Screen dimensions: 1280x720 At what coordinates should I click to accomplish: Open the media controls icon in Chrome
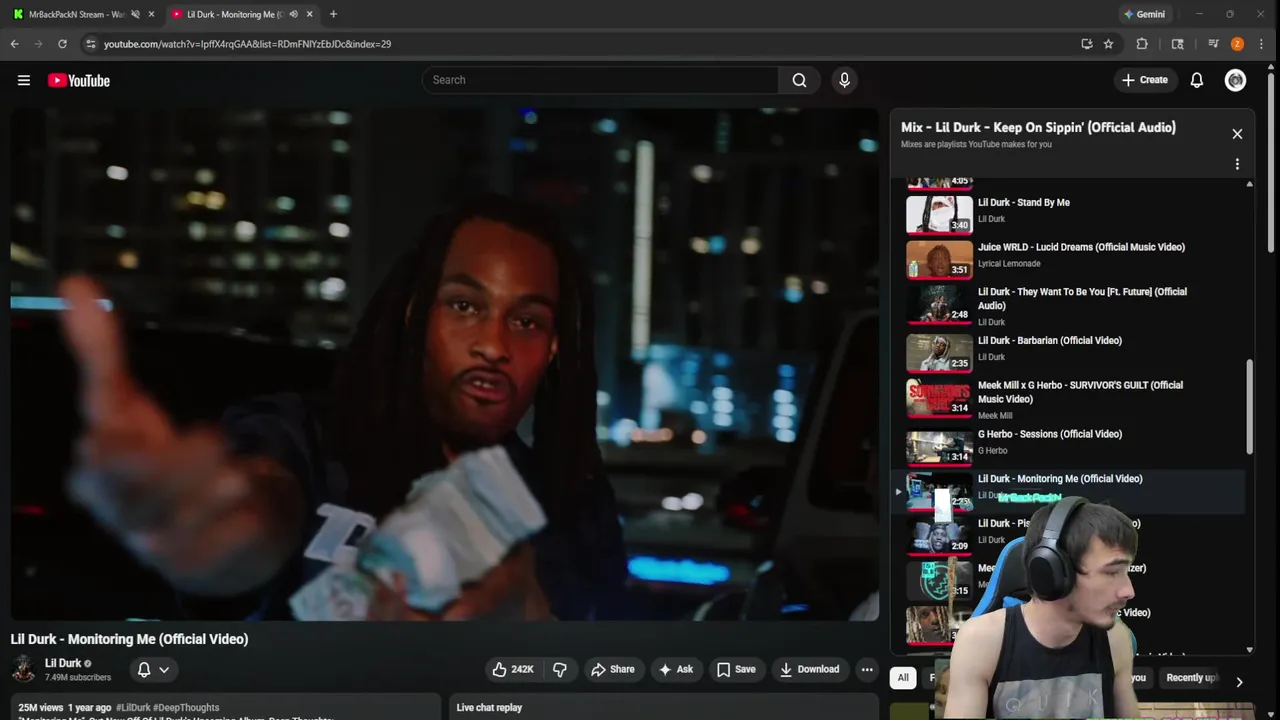[1213, 44]
